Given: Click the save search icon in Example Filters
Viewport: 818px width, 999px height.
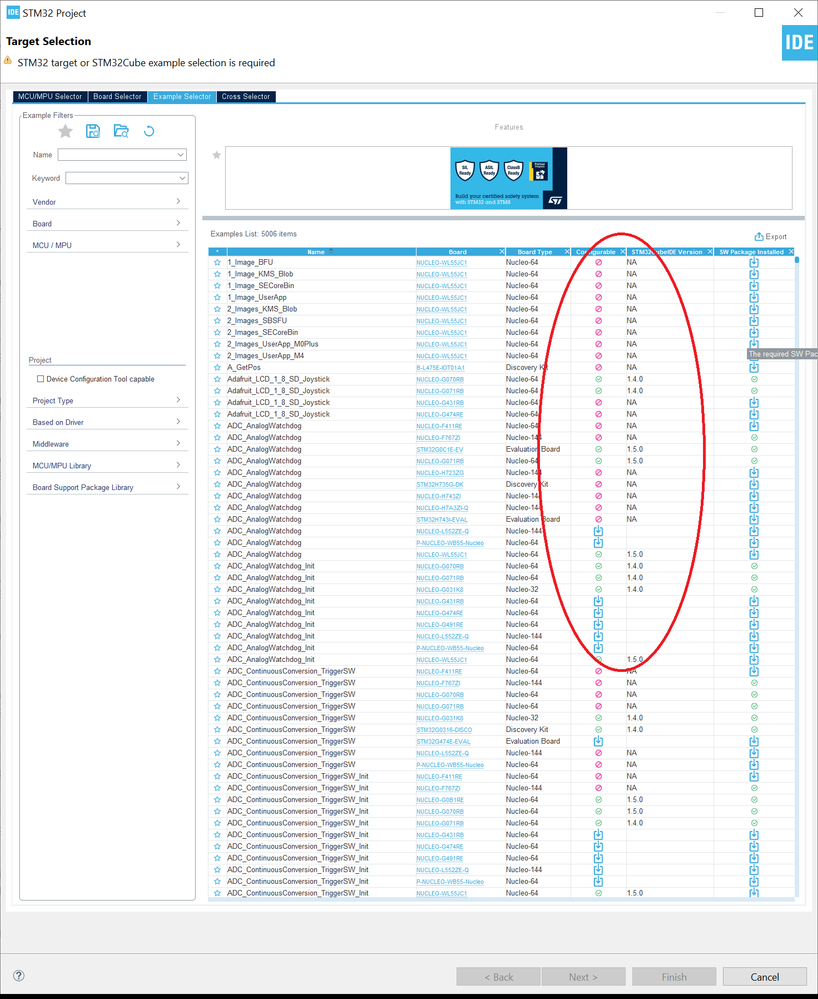Looking at the screenshot, I should click(93, 131).
